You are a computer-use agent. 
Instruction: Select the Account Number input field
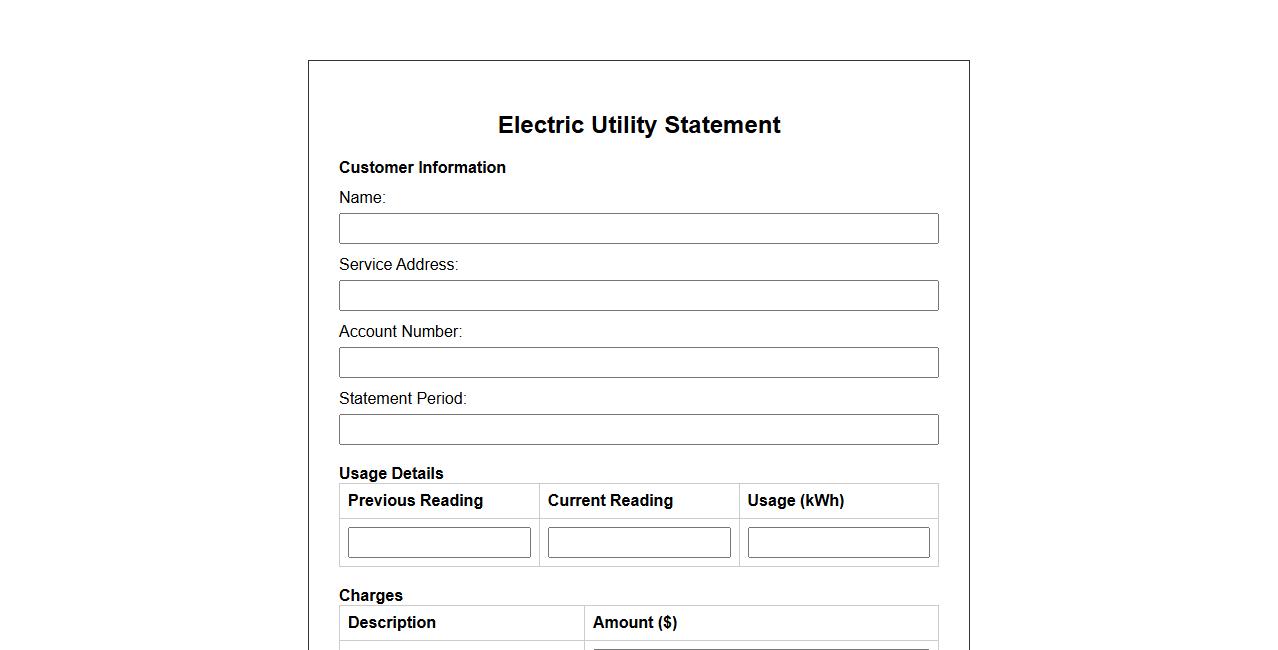coord(638,362)
